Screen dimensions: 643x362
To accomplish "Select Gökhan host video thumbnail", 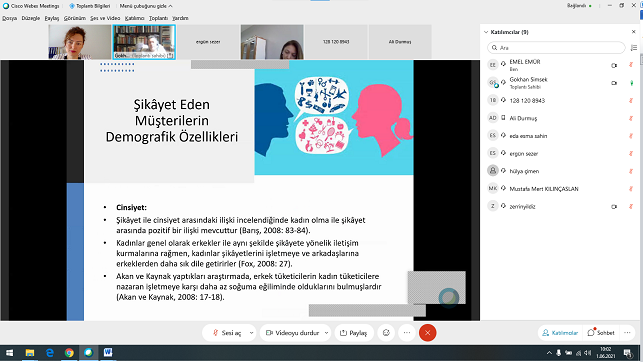I will click(x=144, y=42).
